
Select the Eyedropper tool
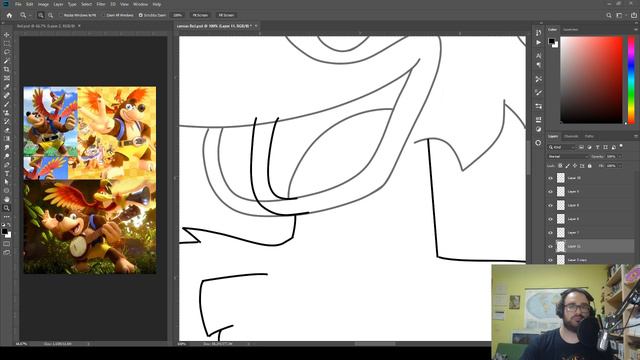click(x=7, y=87)
